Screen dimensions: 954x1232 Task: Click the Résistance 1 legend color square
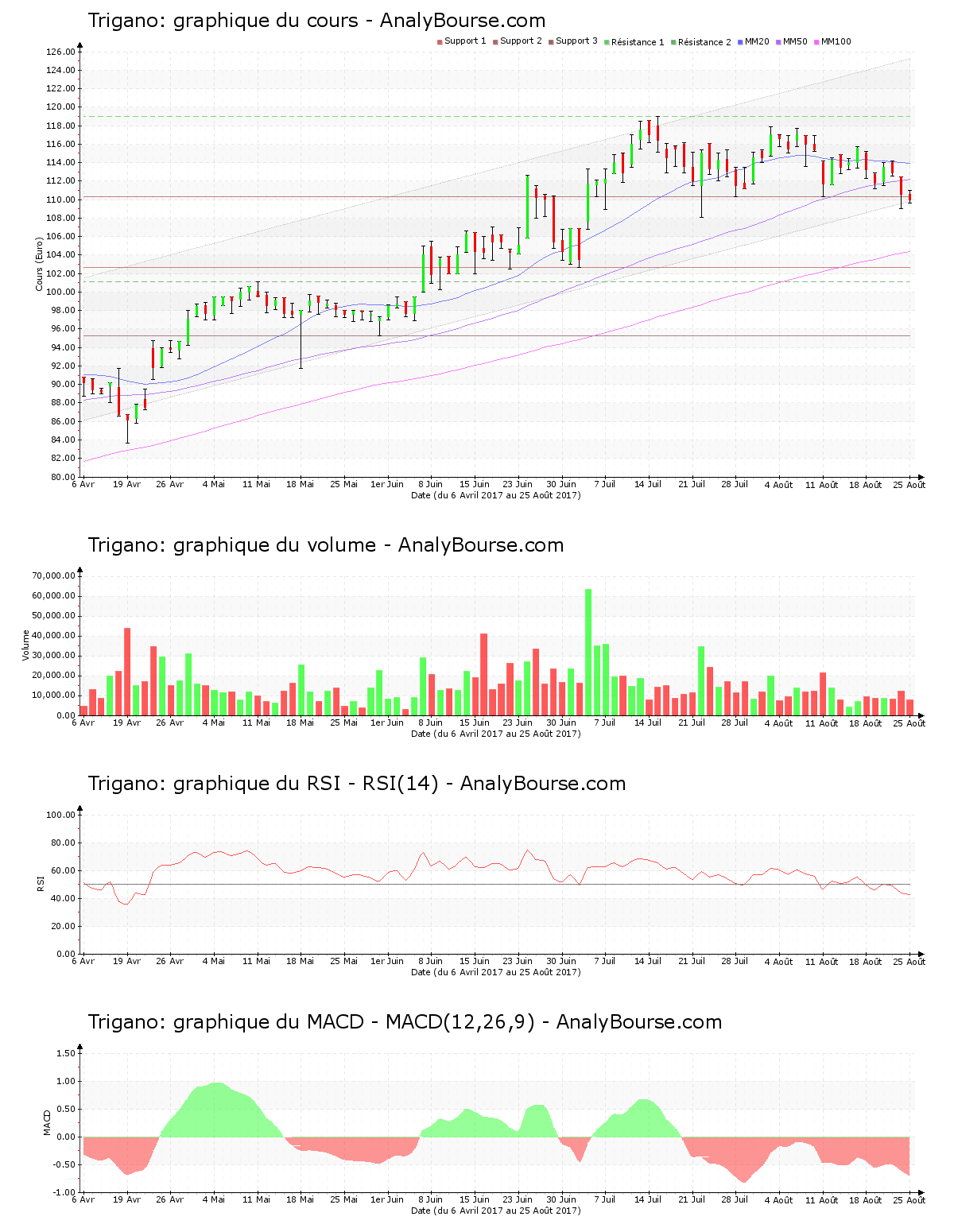(x=607, y=42)
